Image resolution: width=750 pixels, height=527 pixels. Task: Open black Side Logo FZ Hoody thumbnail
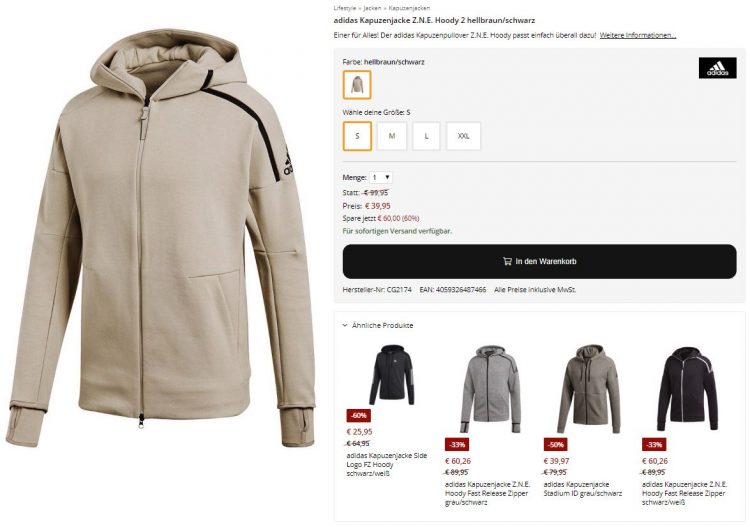[x=392, y=374]
